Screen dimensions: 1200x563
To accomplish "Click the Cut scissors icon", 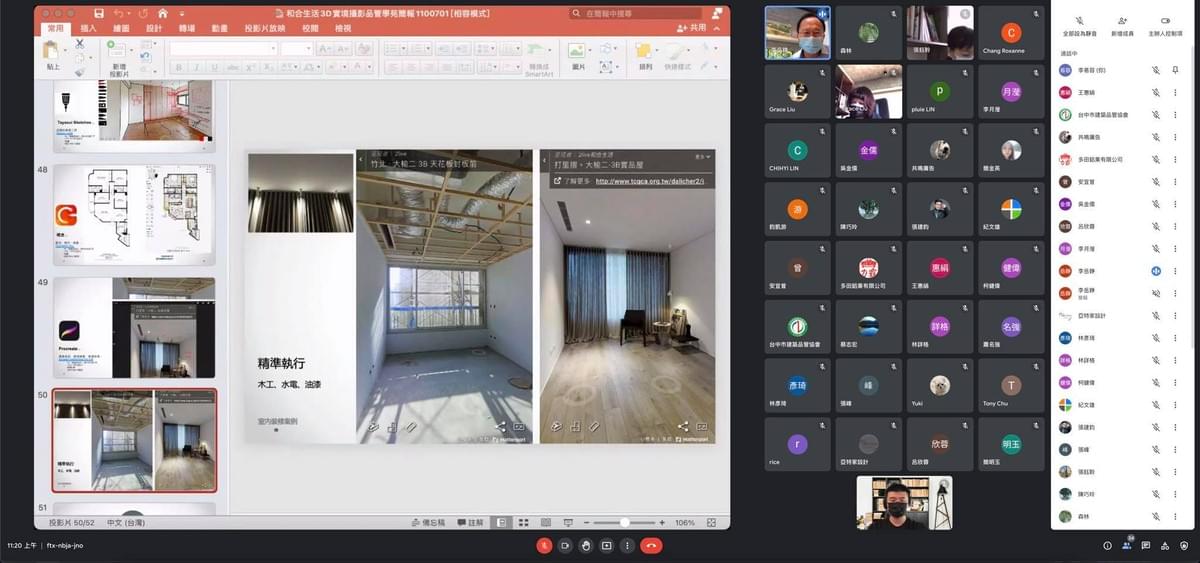I will pos(79,44).
